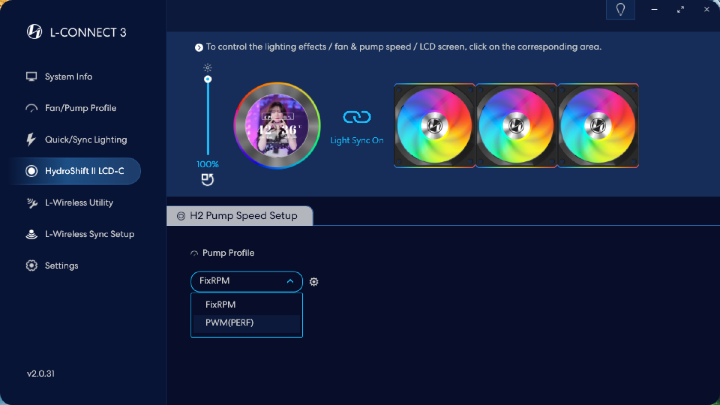Image resolution: width=720 pixels, height=405 pixels.
Task: Click the brightness slider handle
Action: pos(208,79)
